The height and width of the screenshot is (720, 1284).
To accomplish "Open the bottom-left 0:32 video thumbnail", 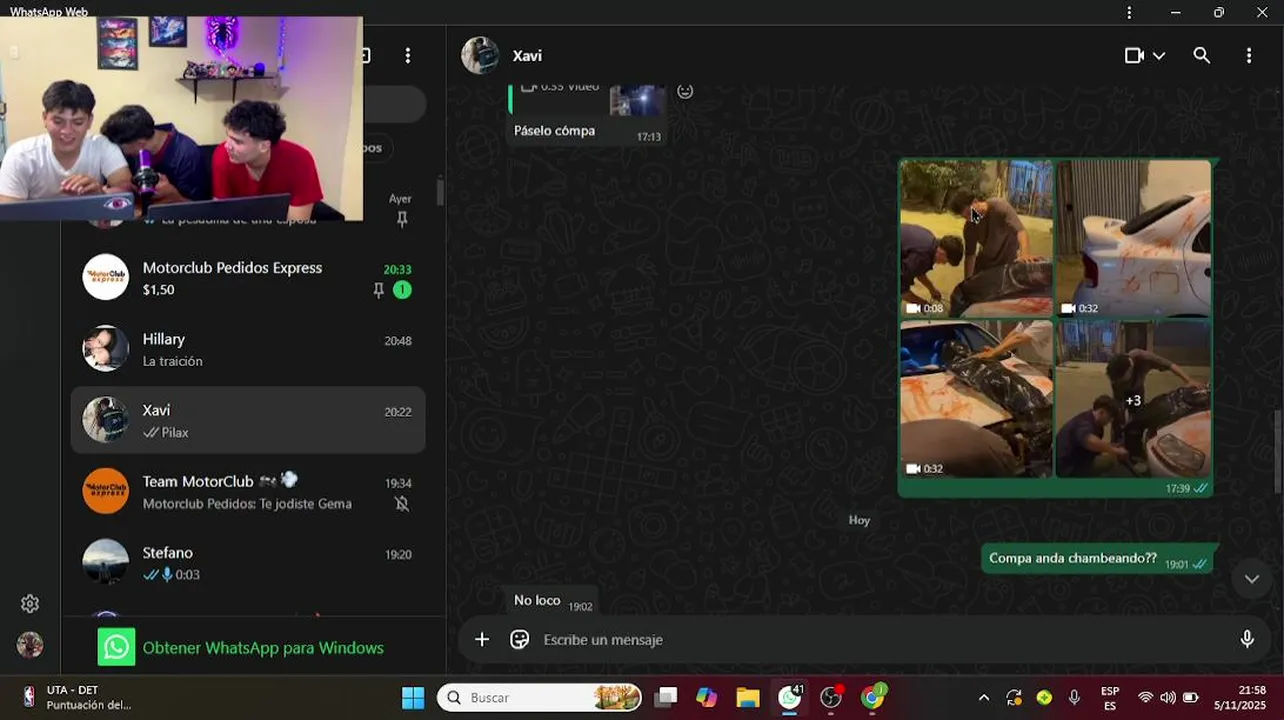I will (x=976, y=399).
